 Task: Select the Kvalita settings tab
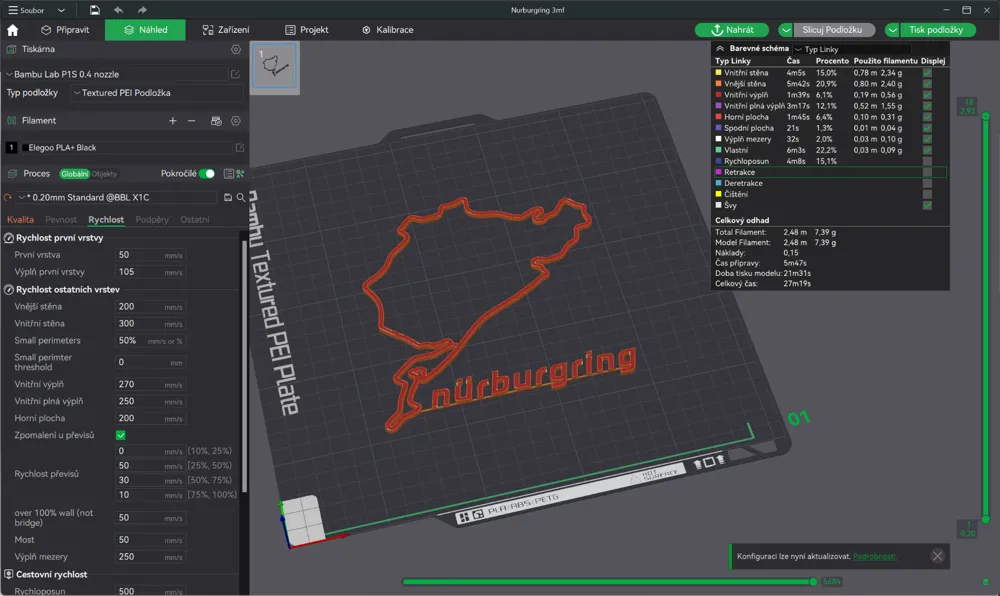pos(20,219)
